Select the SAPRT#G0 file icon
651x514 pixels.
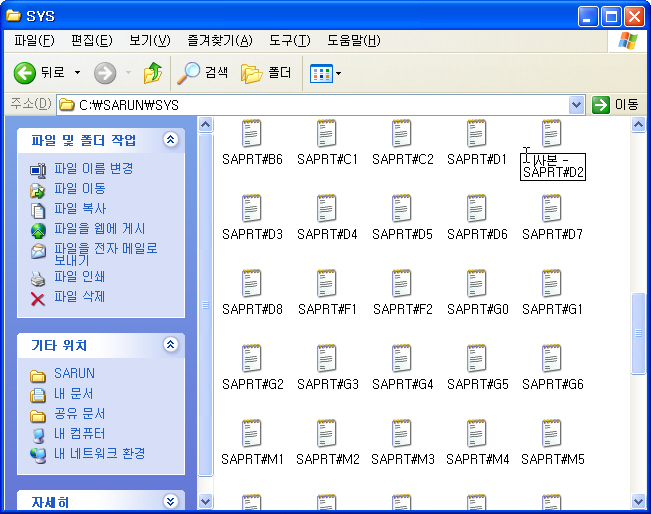click(477, 283)
